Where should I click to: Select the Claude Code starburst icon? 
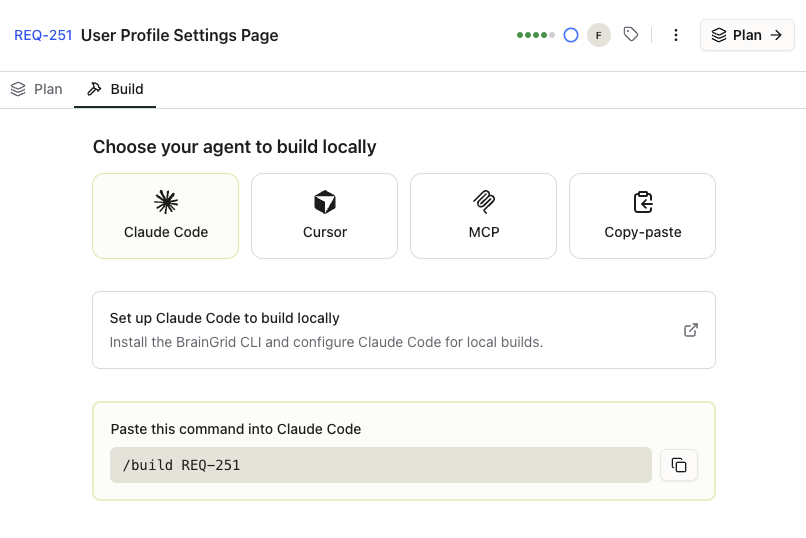click(x=166, y=202)
